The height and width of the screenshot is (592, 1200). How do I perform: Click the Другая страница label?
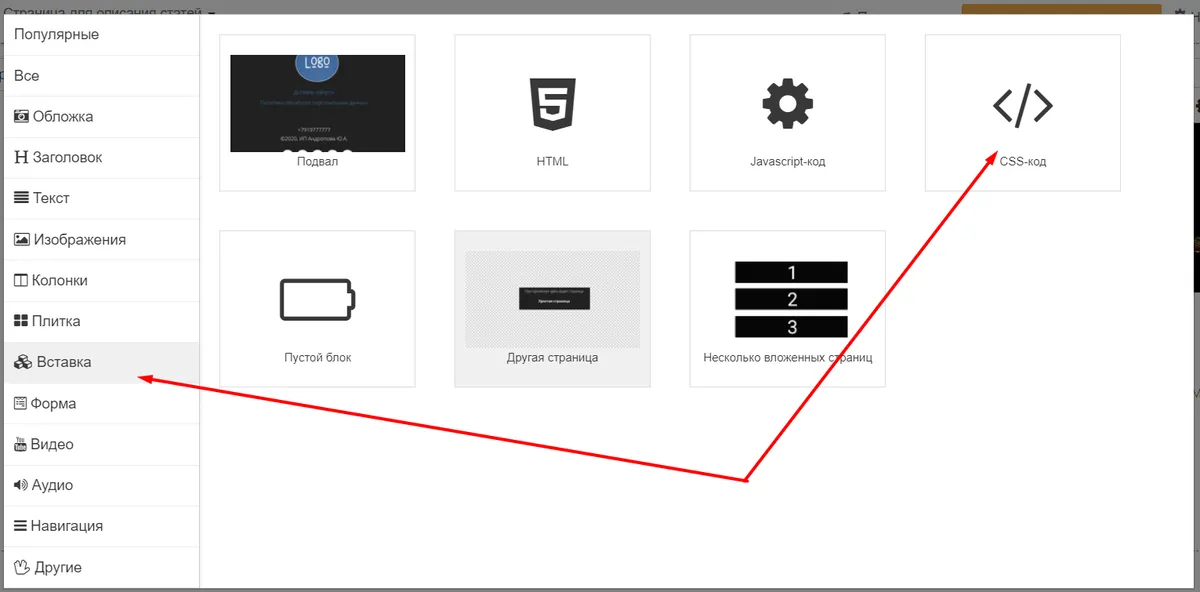tap(553, 357)
